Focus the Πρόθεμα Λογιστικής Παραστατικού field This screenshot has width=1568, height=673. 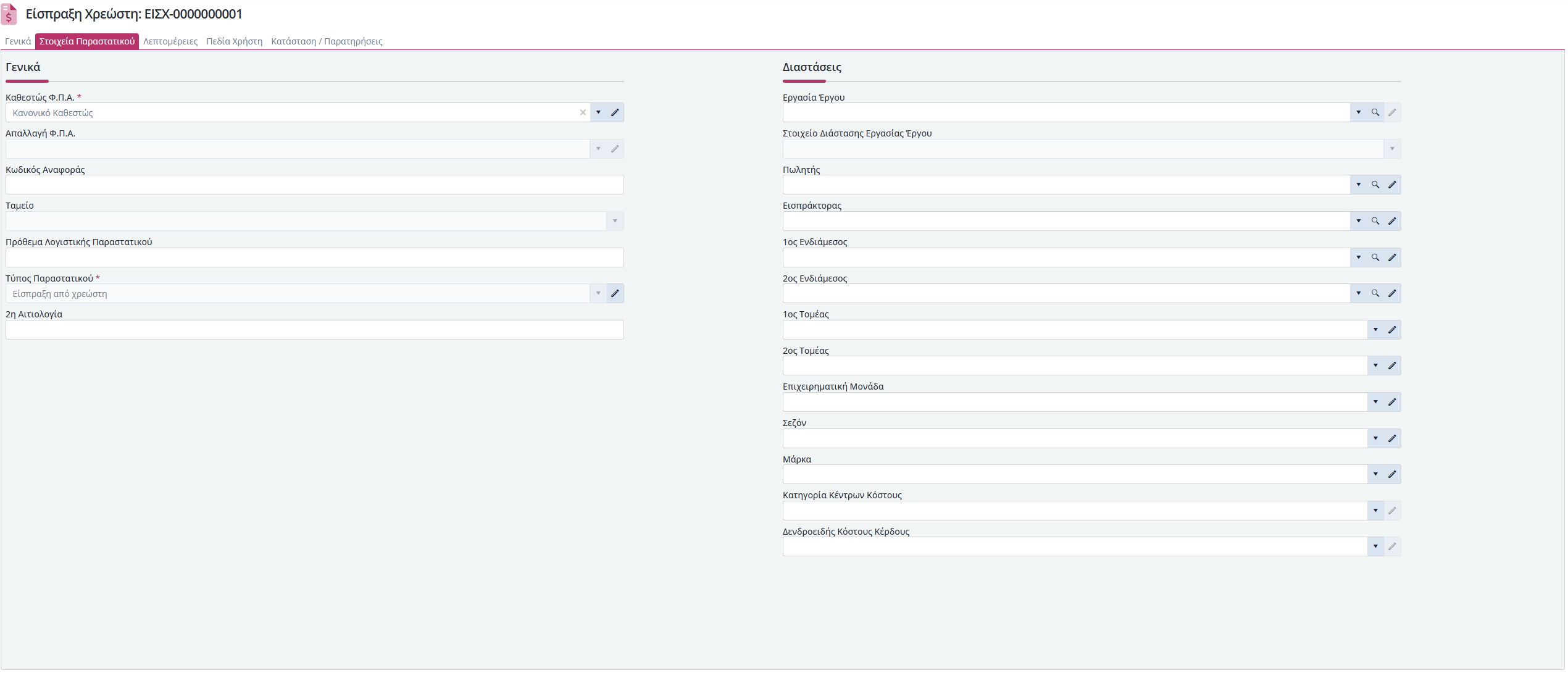pyautogui.click(x=315, y=257)
